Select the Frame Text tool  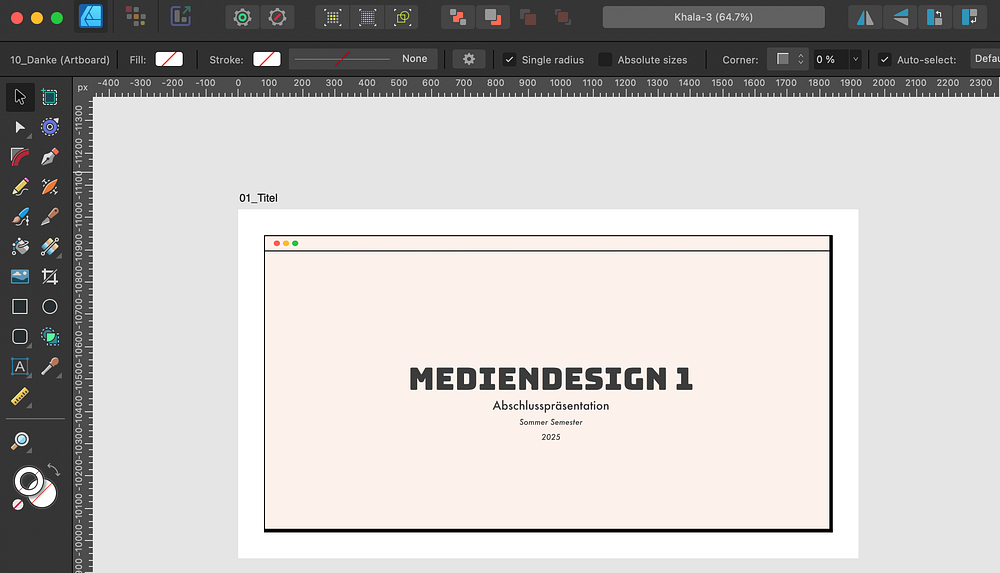20,366
